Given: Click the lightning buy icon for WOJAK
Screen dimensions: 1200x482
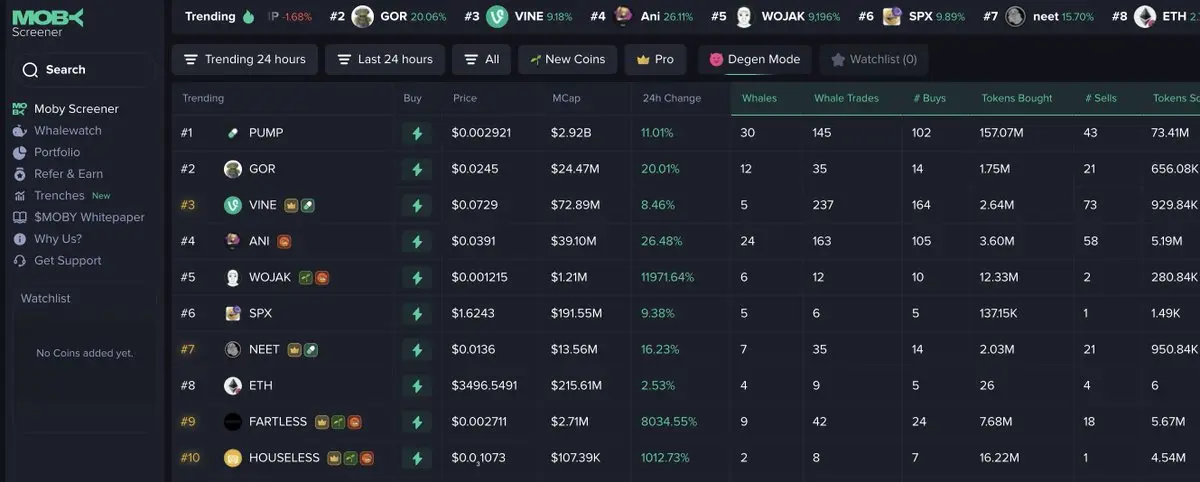Looking at the screenshot, I should (417, 277).
